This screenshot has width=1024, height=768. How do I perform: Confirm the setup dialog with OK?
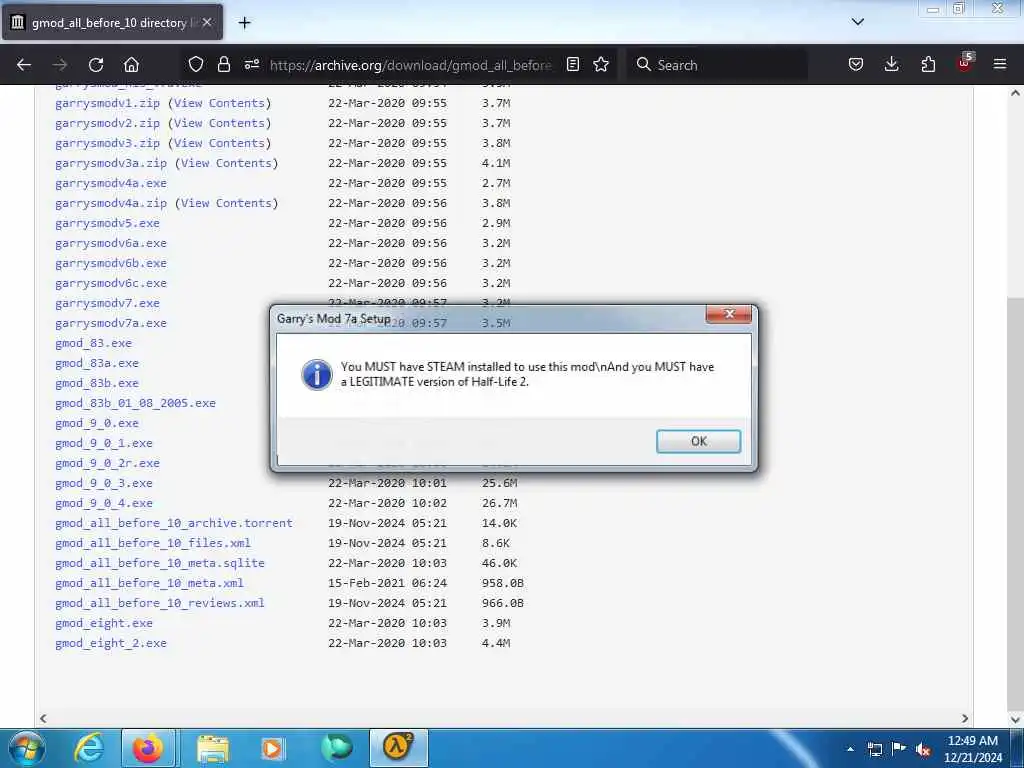coord(698,441)
